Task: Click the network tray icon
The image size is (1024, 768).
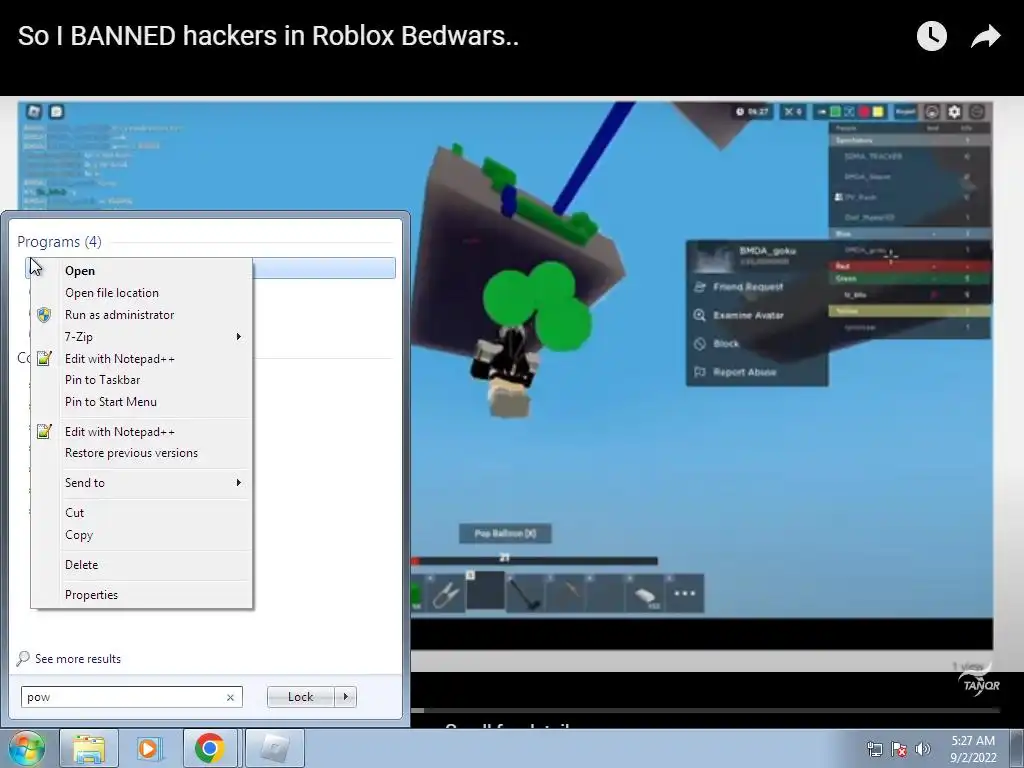Action: click(874, 749)
